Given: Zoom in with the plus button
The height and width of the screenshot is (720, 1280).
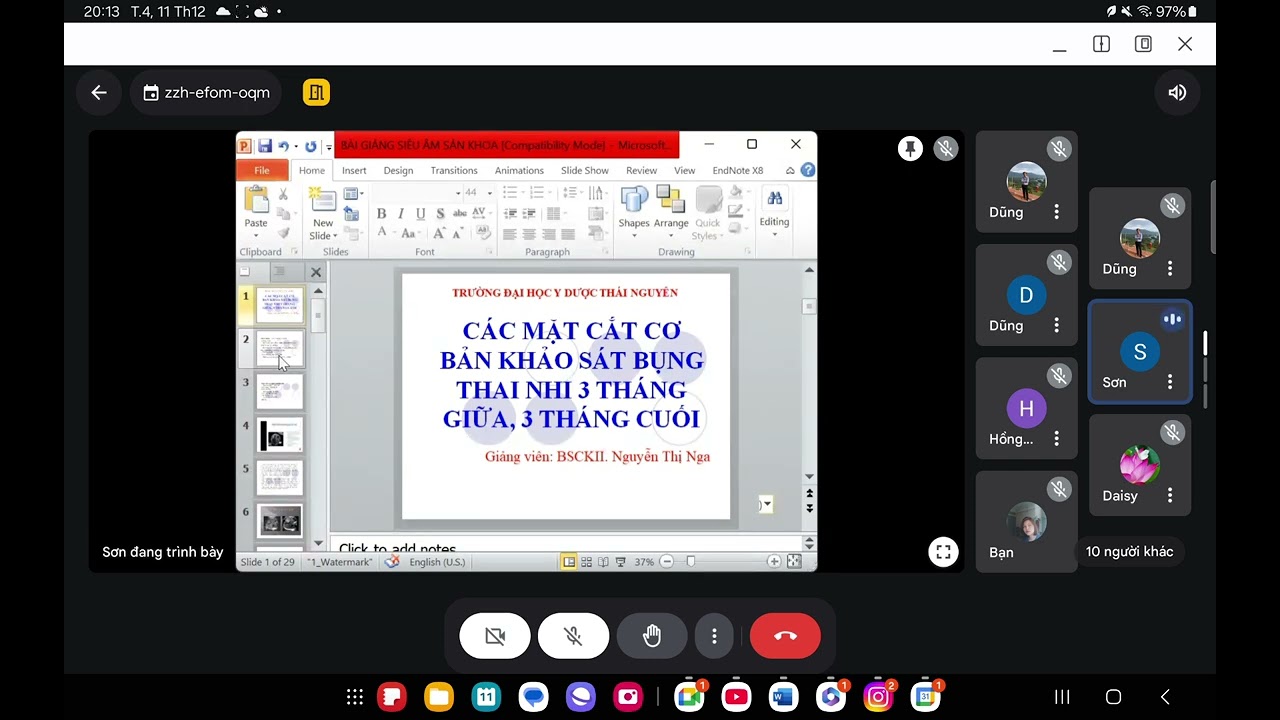Looking at the screenshot, I should point(774,562).
